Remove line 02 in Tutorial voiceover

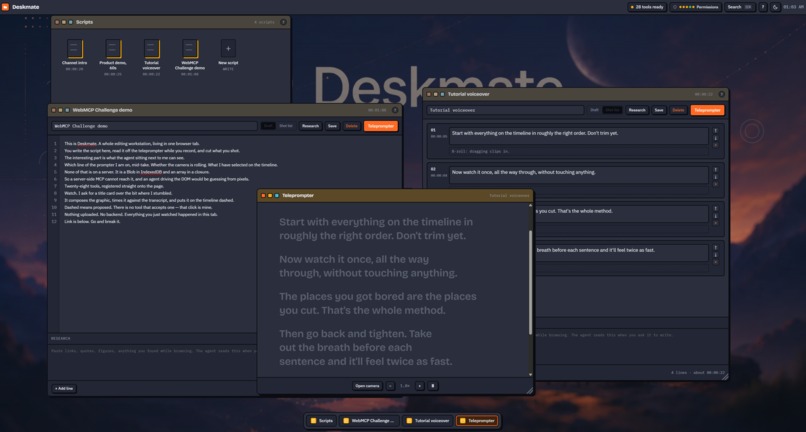[715, 184]
